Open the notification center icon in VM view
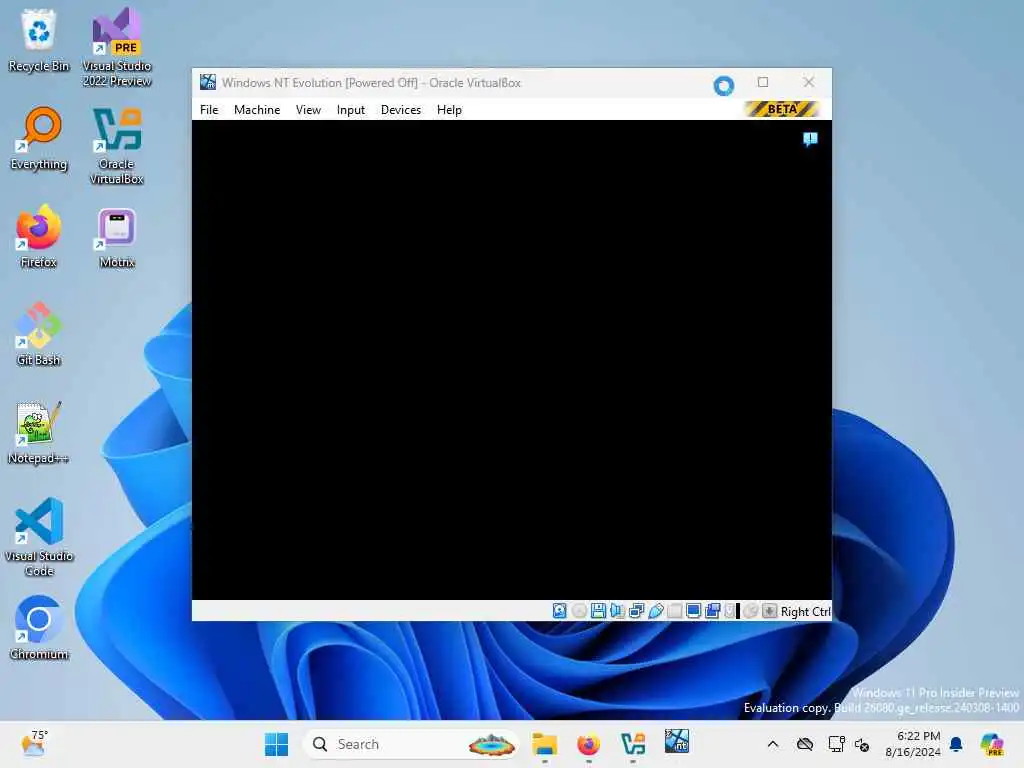Screen dimensions: 1024x768 (810, 139)
